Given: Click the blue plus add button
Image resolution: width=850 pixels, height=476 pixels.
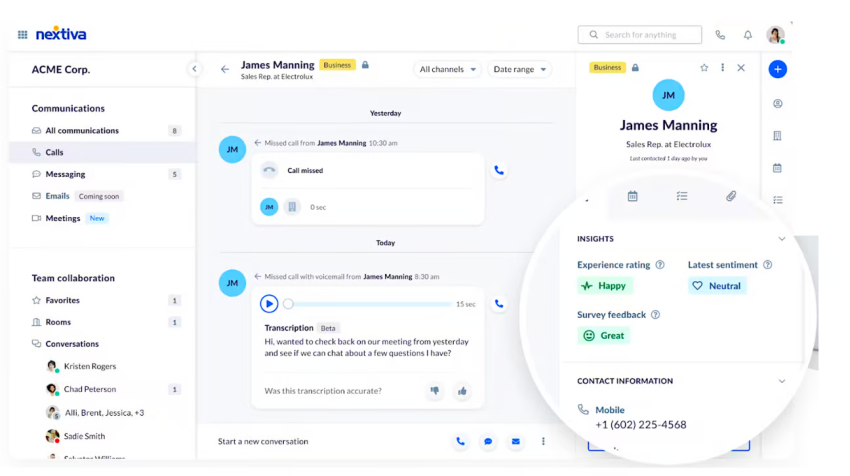Looking at the screenshot, I should pyautogui.click(x=777, y=69).
